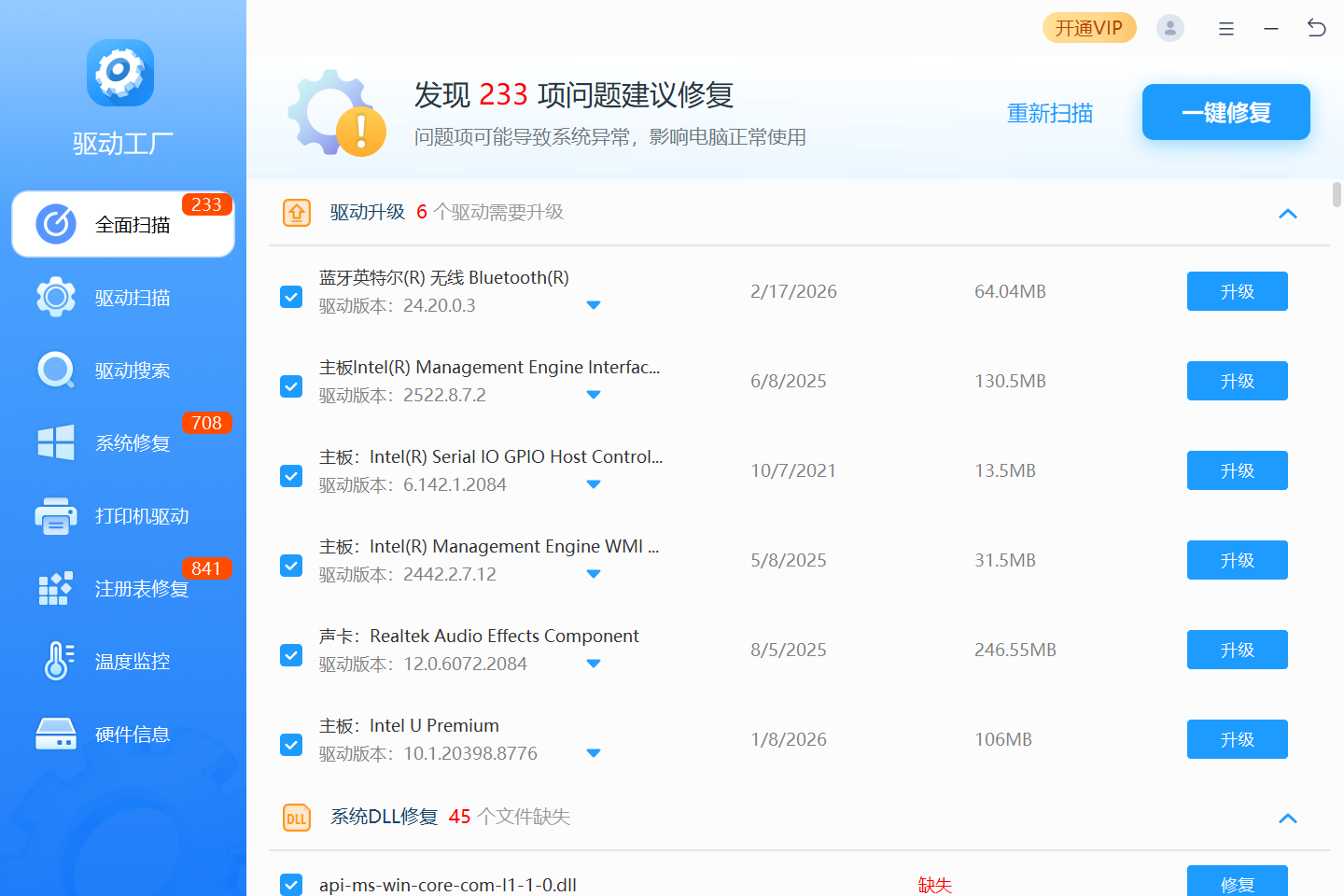Screen dimensions: 1344x896
Task: Open version dropdown for driver 2442.2.7.12
Action: pyautogui.click(x=594, y=574)
